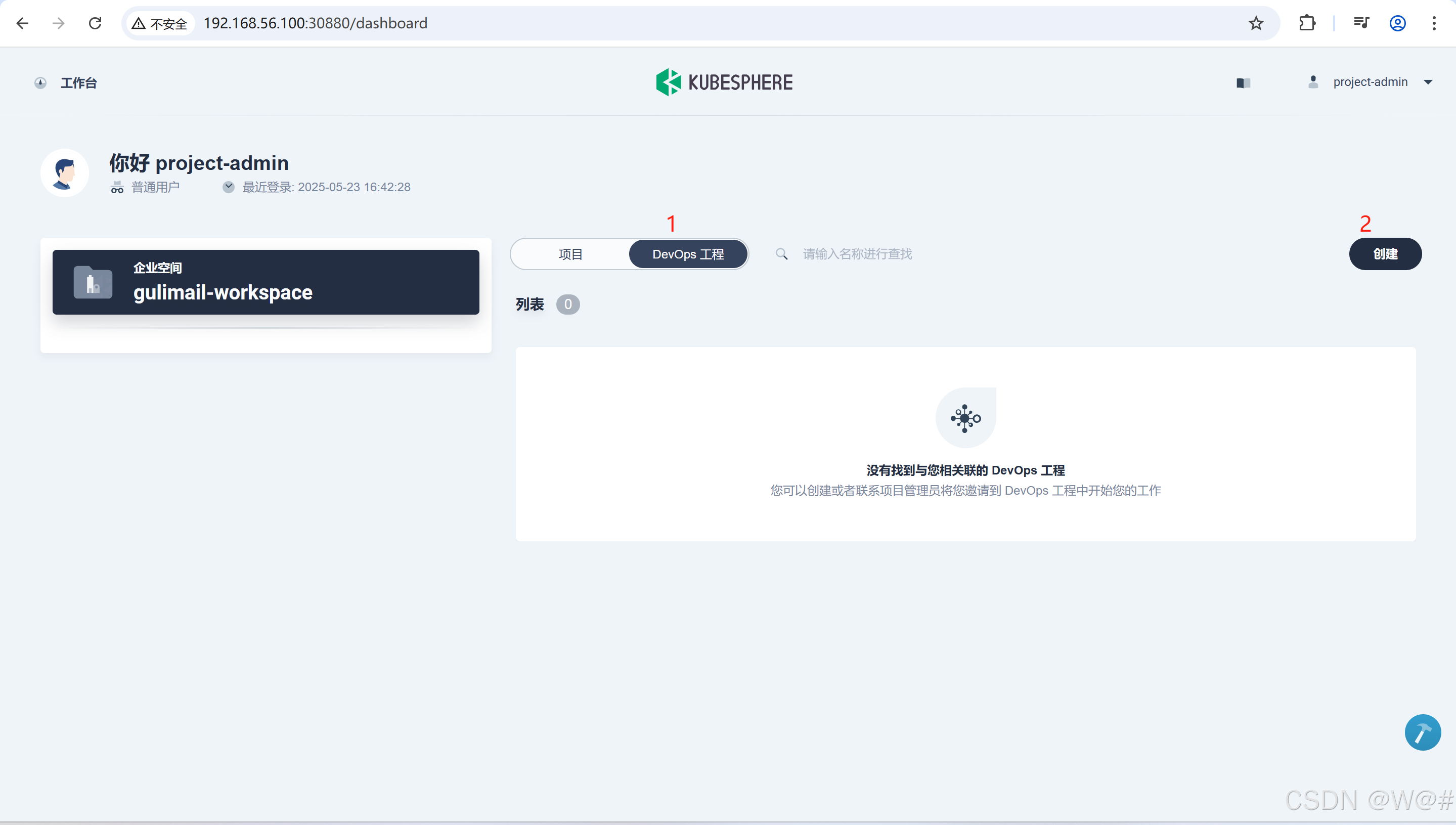The height and width of the screenshot is (825, 1456).
Task: Click the project-admin username in the header
Action: [x=1370, y=82]
